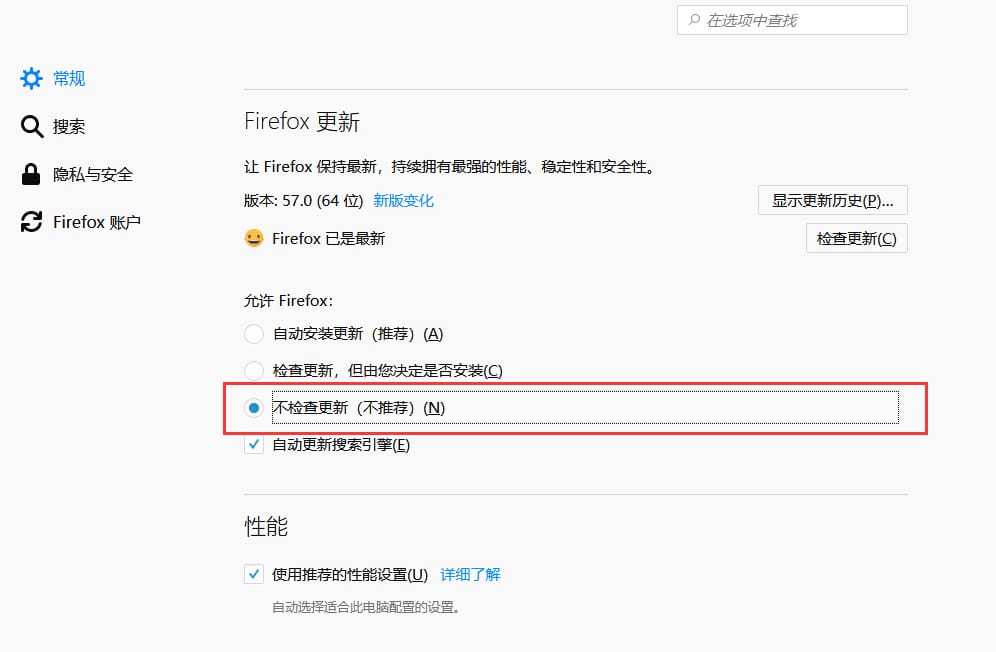The width and height of the screenshot is (996, 652).
Task: Click the 隐私与安全 lock icon
Action: (31, 174)
